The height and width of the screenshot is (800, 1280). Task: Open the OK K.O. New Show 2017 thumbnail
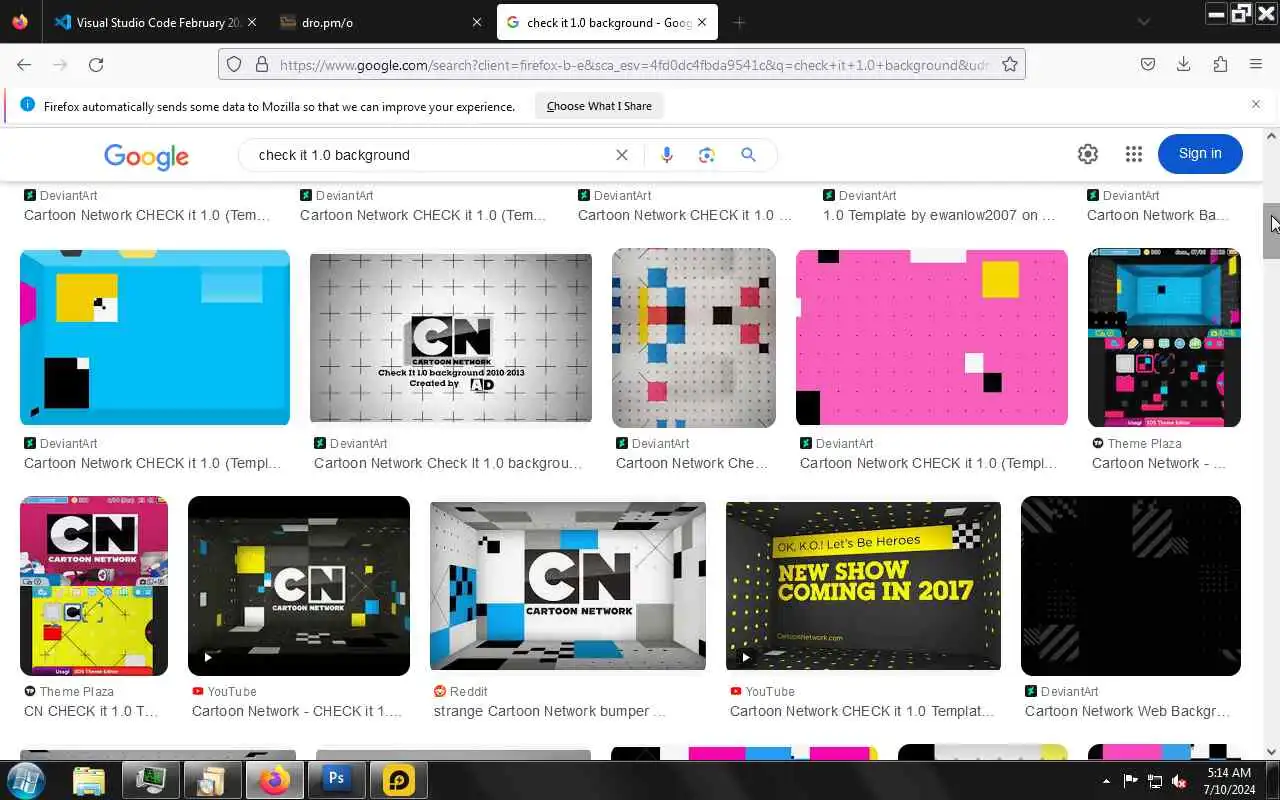[863, 586]
